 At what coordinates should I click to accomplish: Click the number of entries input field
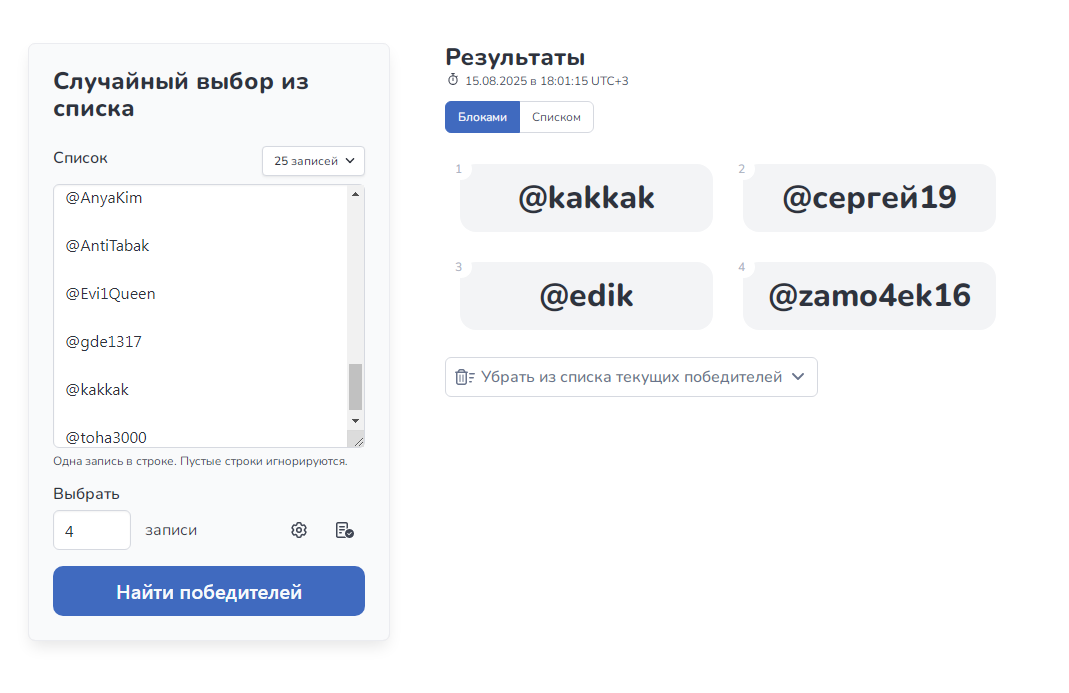pos(91,530)
